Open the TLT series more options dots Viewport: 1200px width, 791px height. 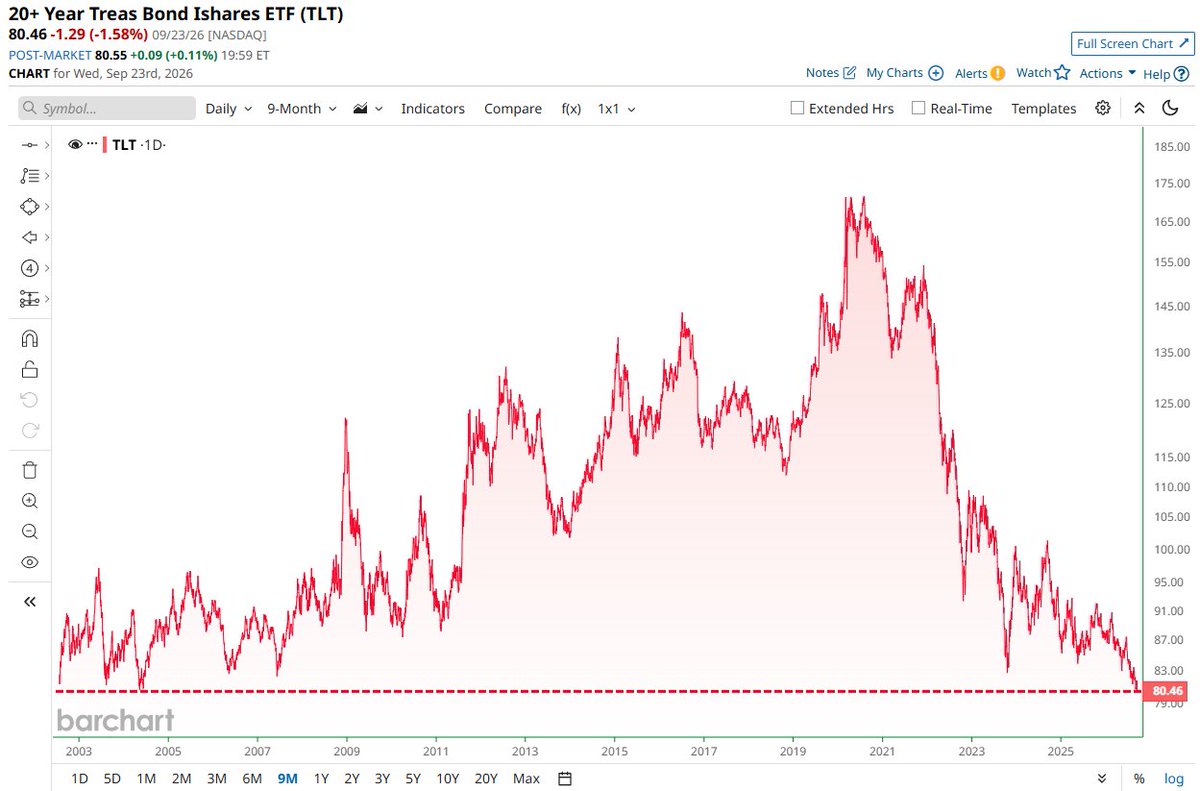92,145
